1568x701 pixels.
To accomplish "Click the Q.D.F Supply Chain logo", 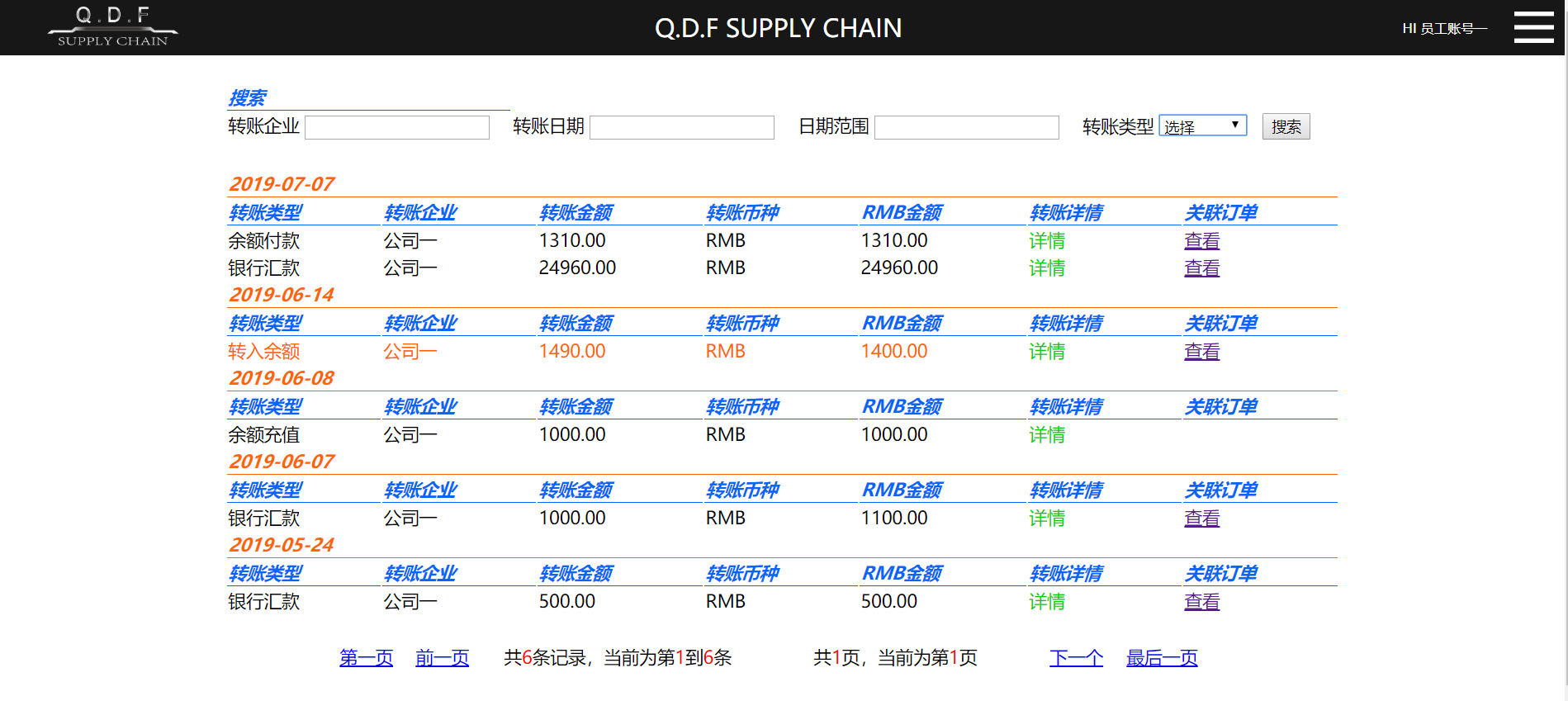I will [x=113, y=27].
